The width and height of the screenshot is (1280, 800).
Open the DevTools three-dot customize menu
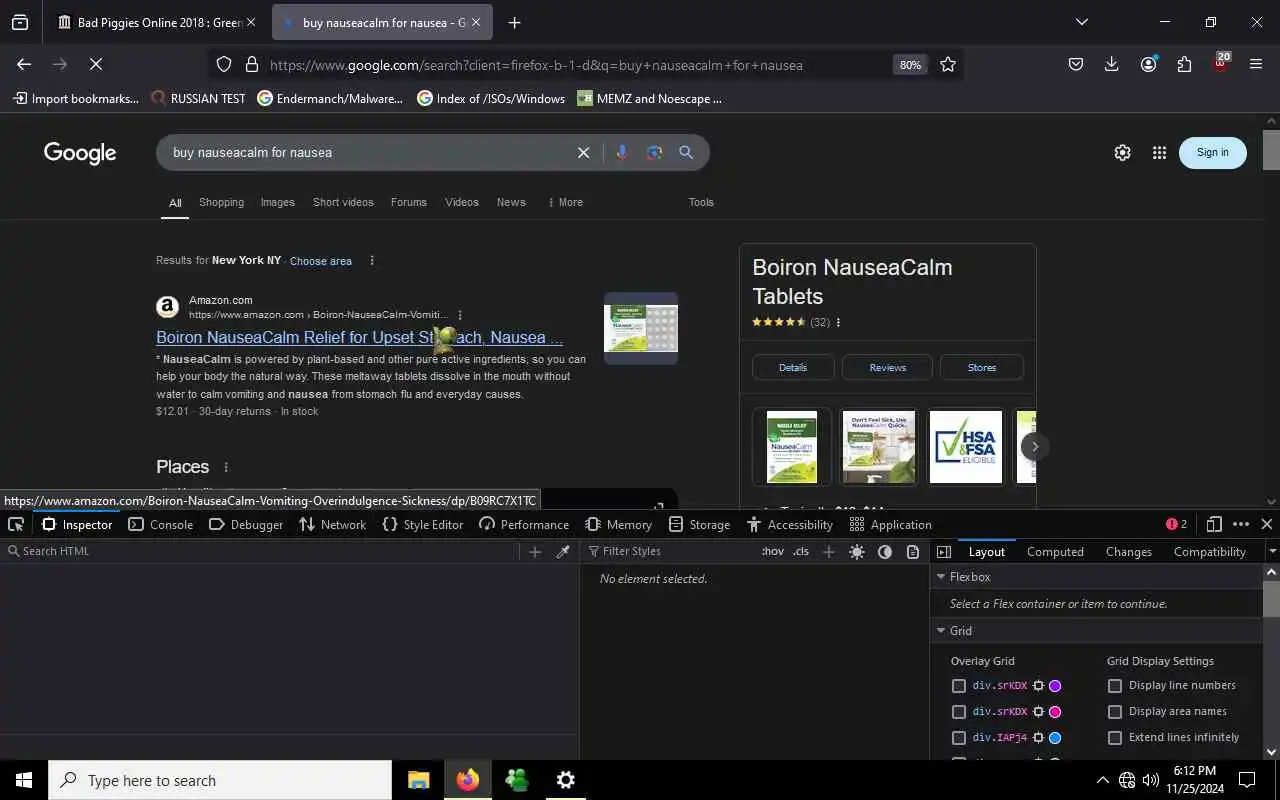coord(1241,524)
